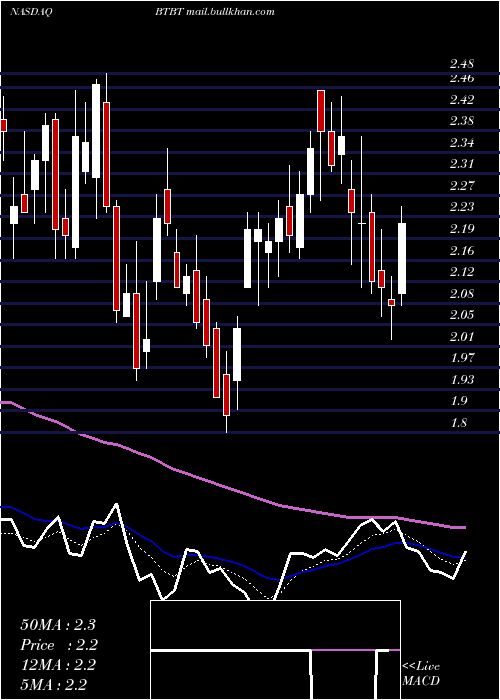
Task: Select the 12MA : 2.2 readout
Action: [x=58, y=665]
